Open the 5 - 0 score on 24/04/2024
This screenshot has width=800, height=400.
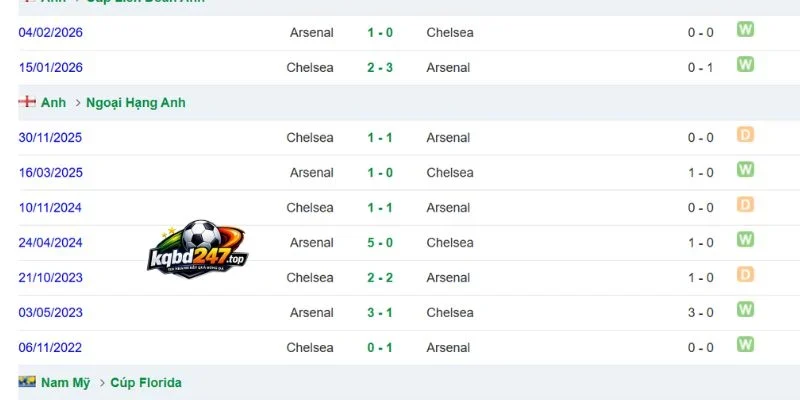380,243
